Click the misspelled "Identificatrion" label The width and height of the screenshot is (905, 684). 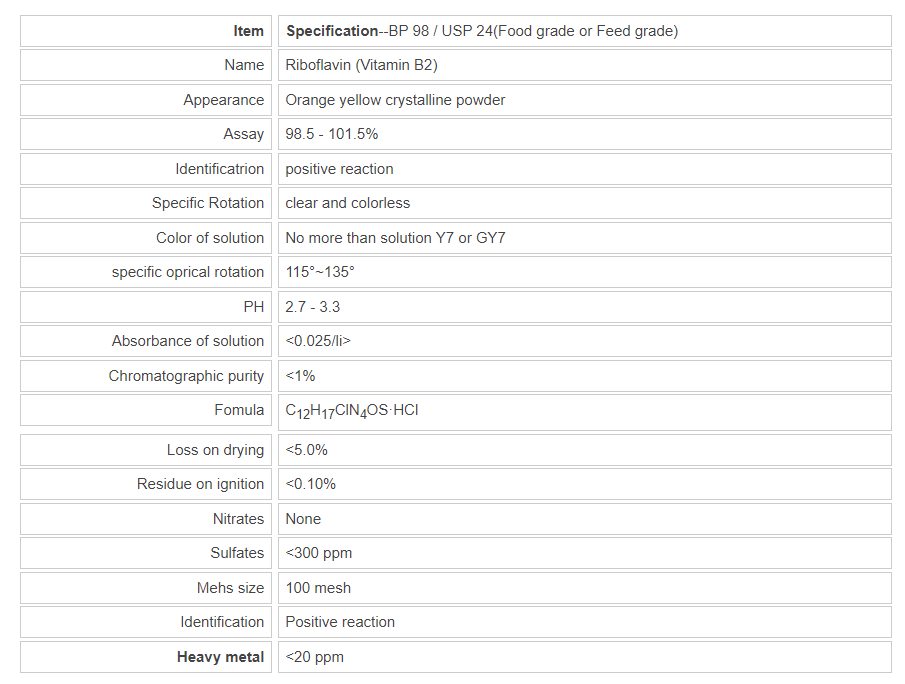[219, 169]
